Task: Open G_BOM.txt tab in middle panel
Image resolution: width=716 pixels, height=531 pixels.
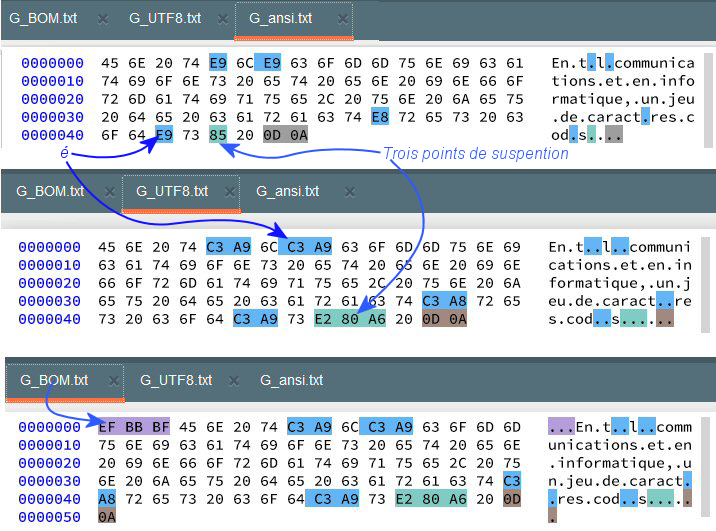Action: point(50,191)
